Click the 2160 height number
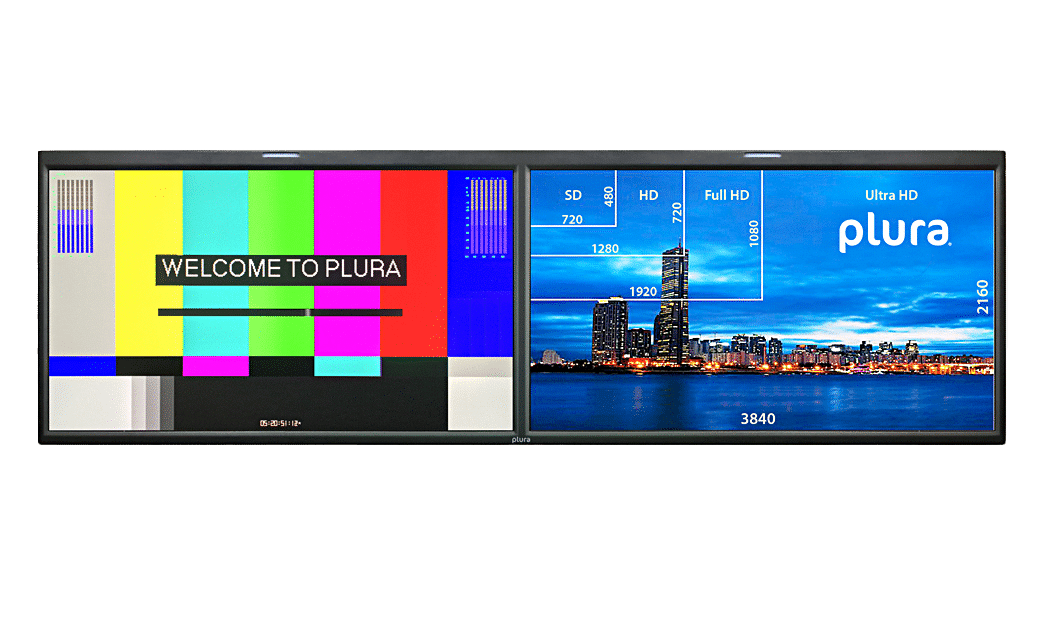The height and width of the screenshot is (621, 1042). (982, 297)
